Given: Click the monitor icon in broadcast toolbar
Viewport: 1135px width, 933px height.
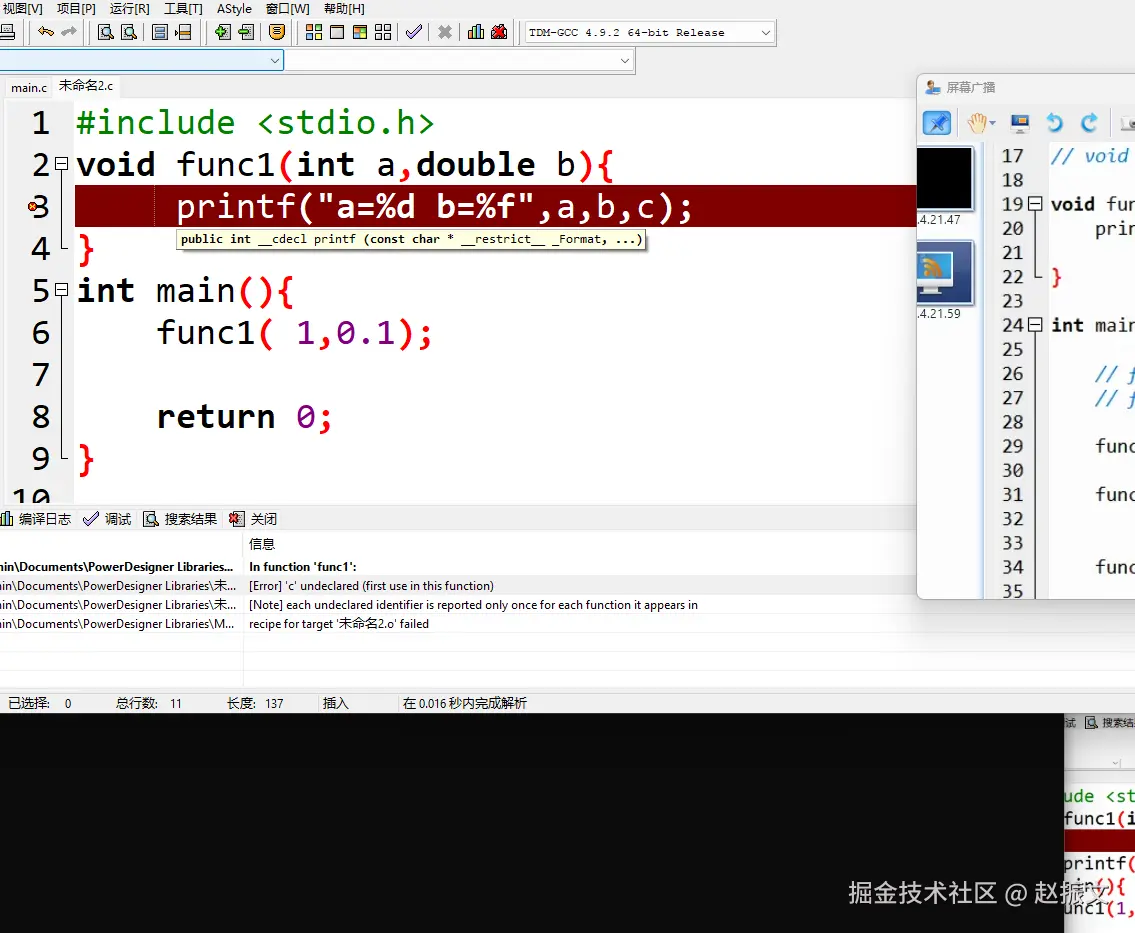Looking at the screenshot, I should coord(1020,123).
